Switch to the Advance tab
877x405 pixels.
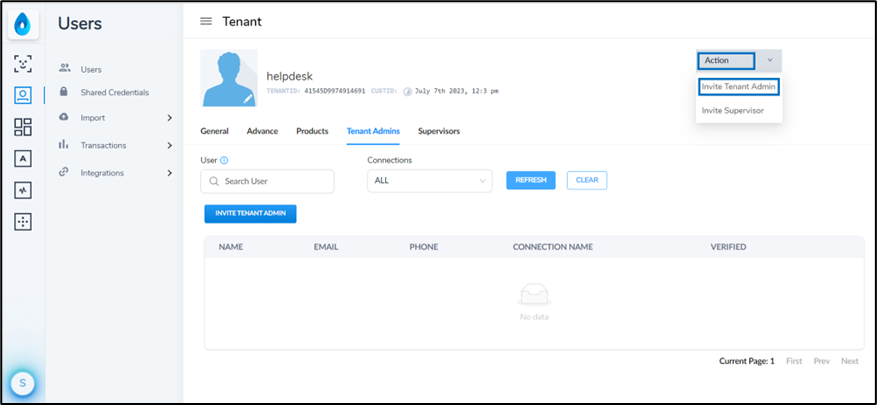point(262,131)
